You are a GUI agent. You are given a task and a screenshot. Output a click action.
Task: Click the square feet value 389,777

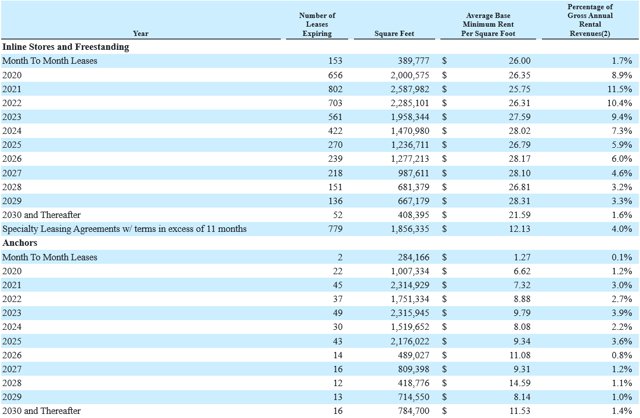pos(413,61)
